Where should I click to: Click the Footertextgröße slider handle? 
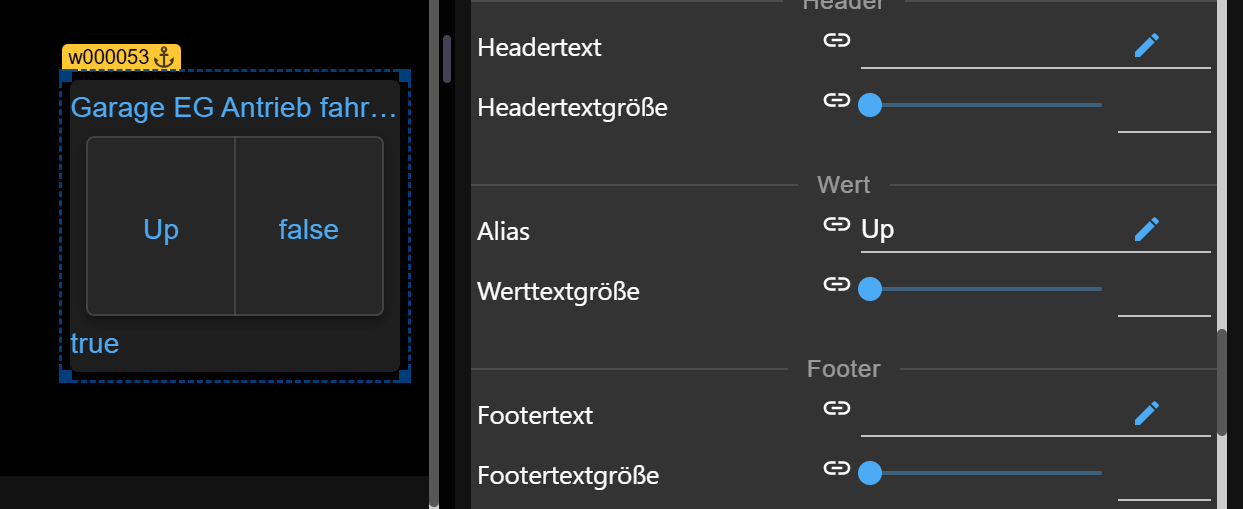tap(870, 473)
